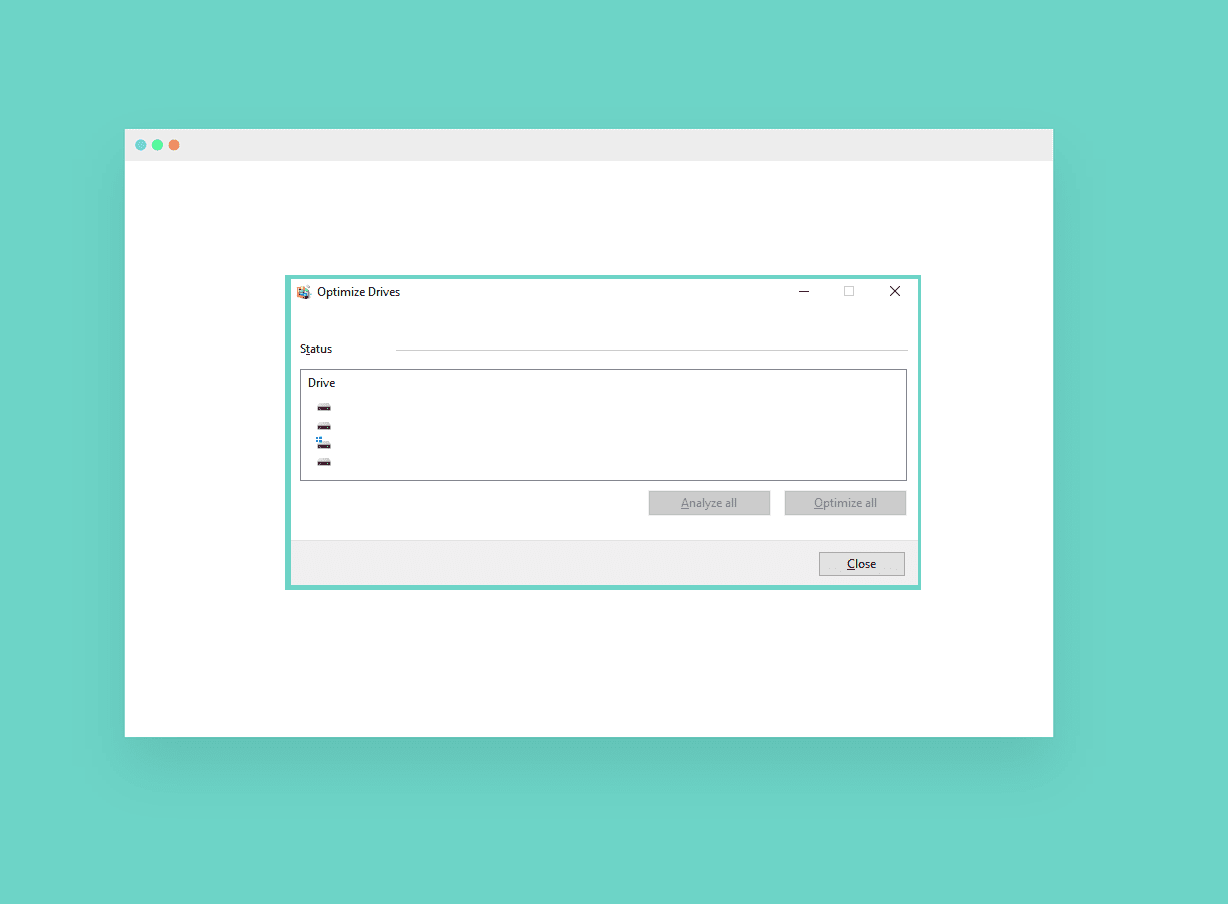The height and width of the screenshot is (904, 1228).
Task: Select the first drive icon in the list
Action: pos(324,407)
